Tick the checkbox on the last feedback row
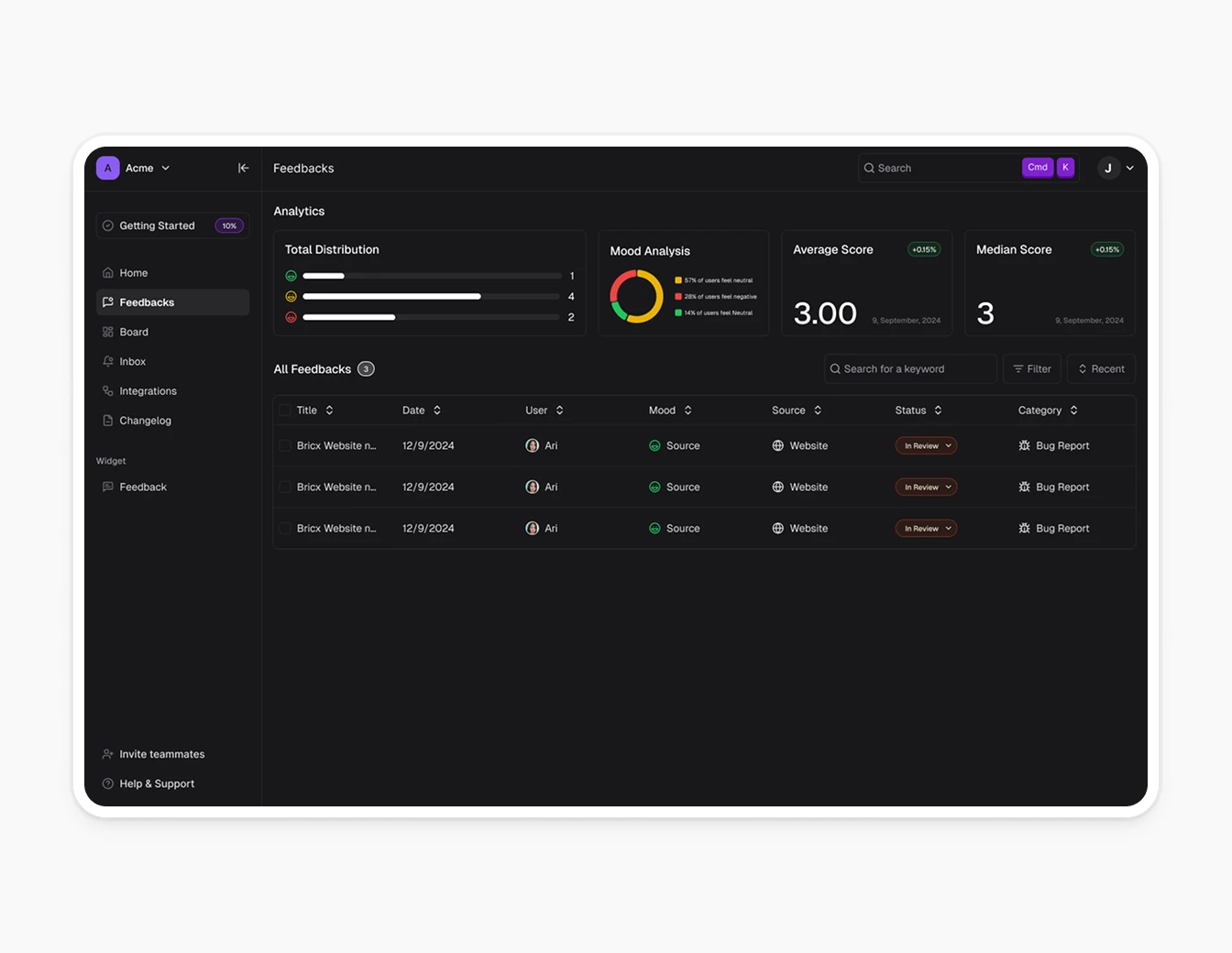The width and height of the screenshot is (1232, 953). point(285,528)
